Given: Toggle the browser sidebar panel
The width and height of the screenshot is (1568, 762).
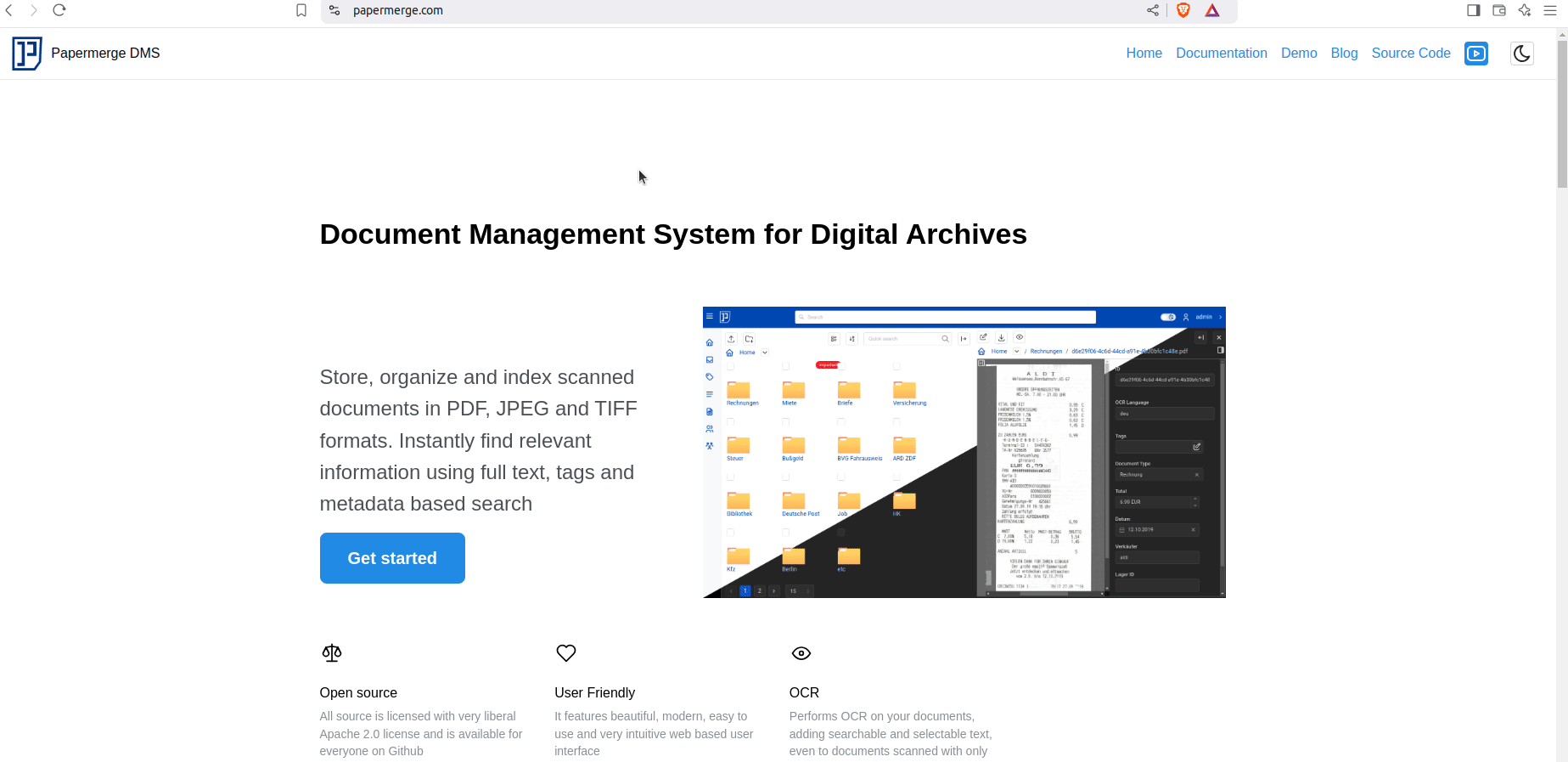Looking at the screenshot, I should (1474, 10).
